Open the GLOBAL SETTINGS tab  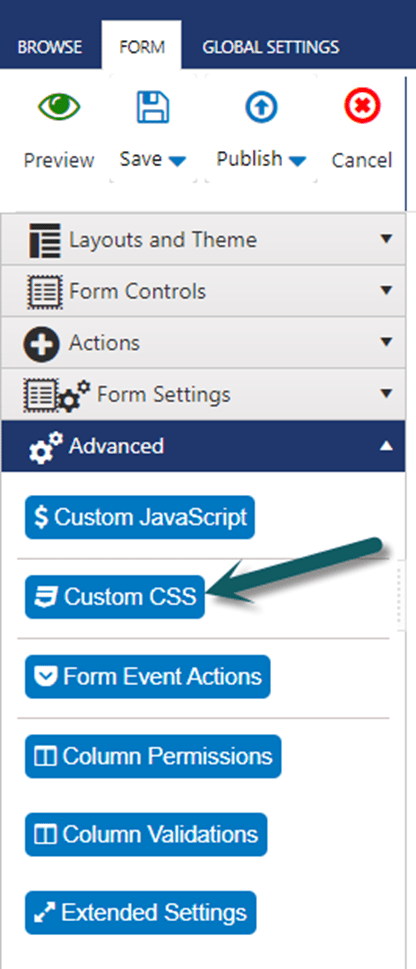pyautogui.click(x=271, y=47)
